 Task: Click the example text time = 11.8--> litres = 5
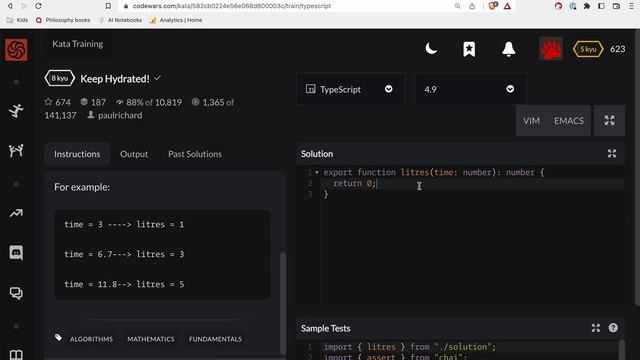pyautogui.click(x=124, y=284)
